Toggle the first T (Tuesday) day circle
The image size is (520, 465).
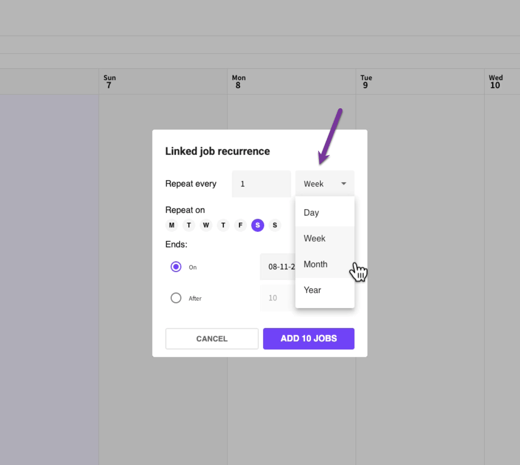(189, 225)
